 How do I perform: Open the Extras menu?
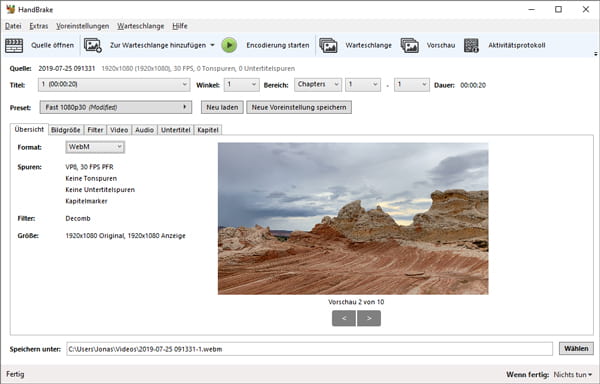click(39, 26)
